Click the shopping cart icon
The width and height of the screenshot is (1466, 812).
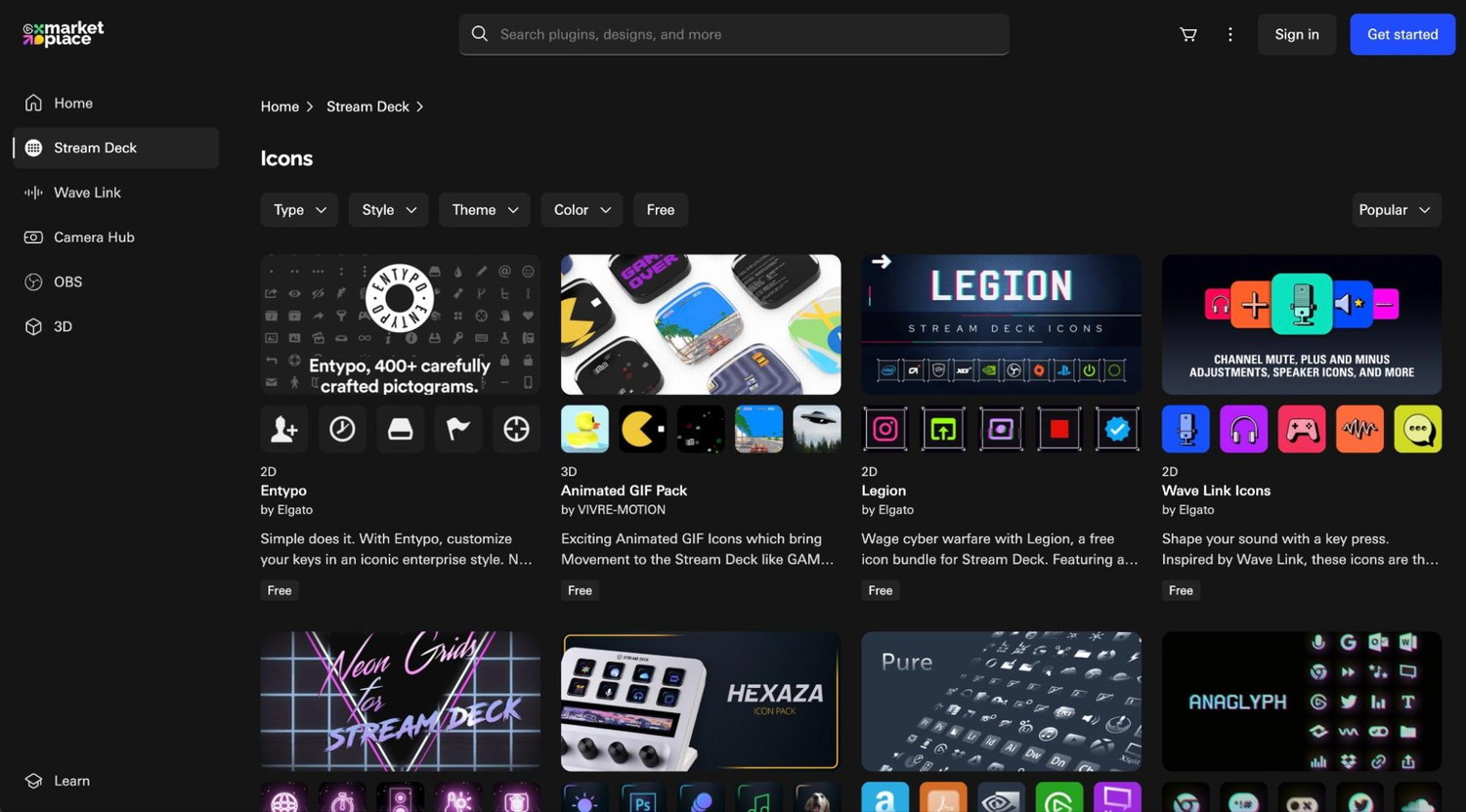[x=1187, y=34]
